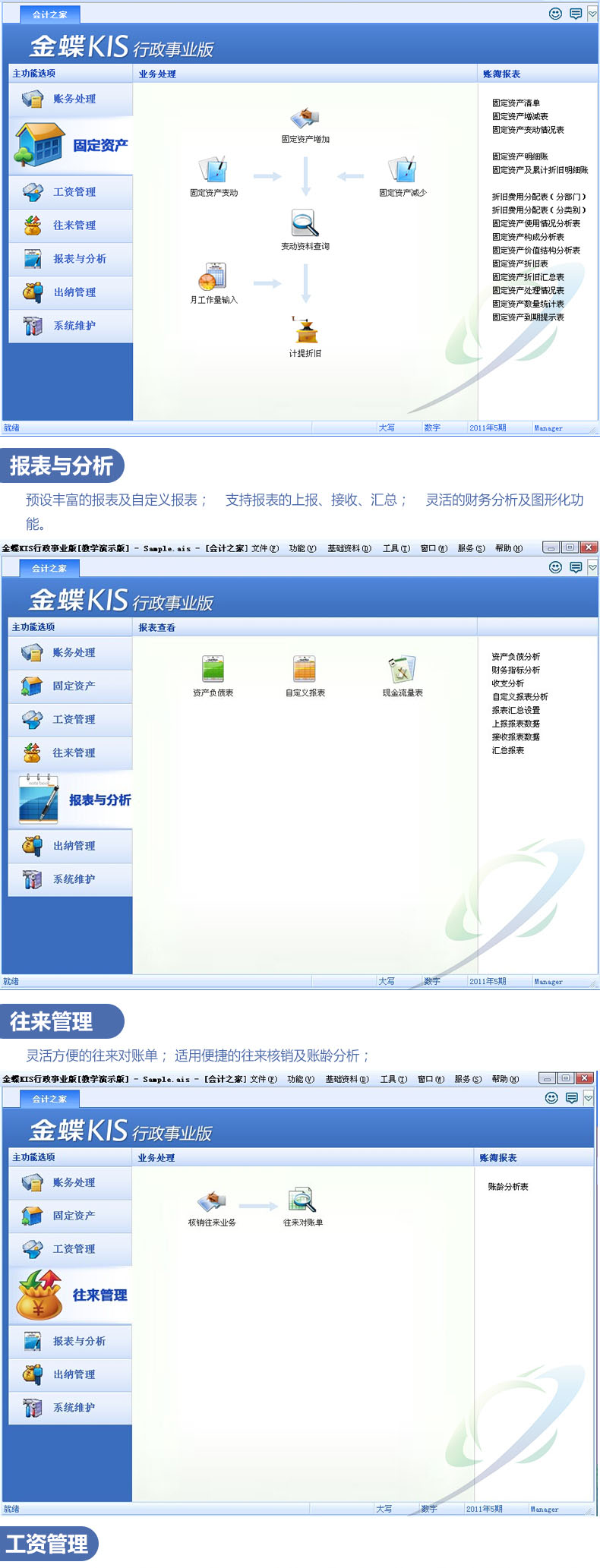The image size is (600, 1568).
Task: Open 工具(T) menu in the 账龄分析表 window
Action: 394,1079
